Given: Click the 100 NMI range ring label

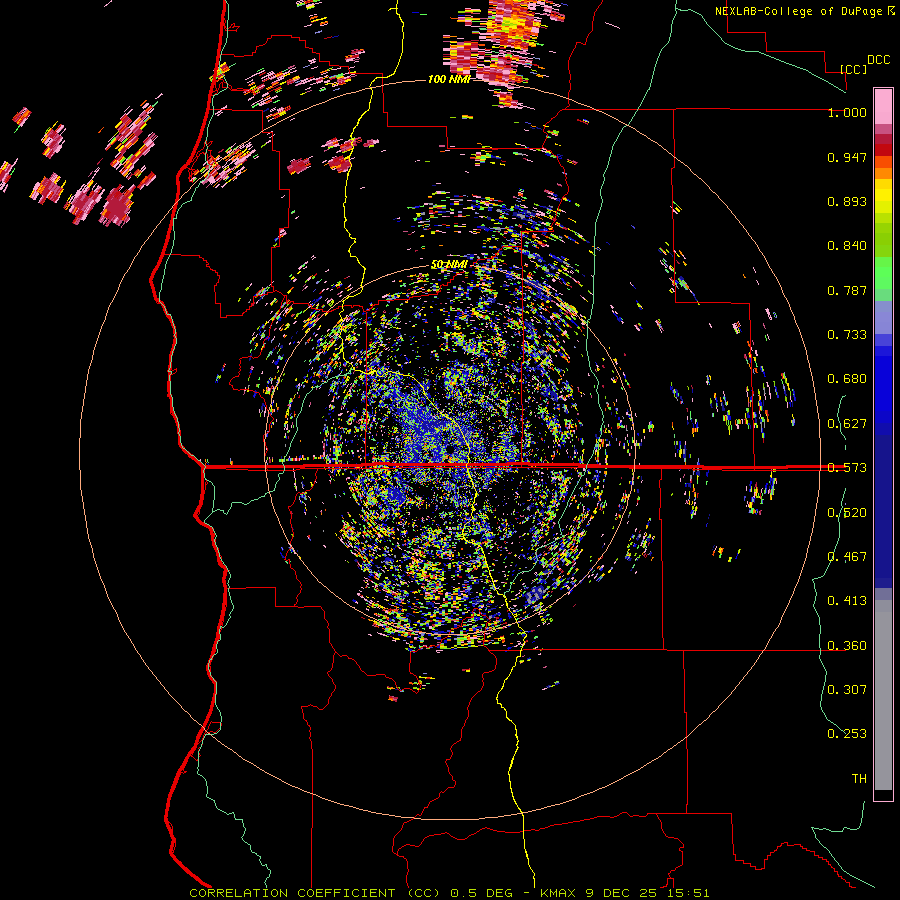Looking at the screenshot, I should point(448,79).
